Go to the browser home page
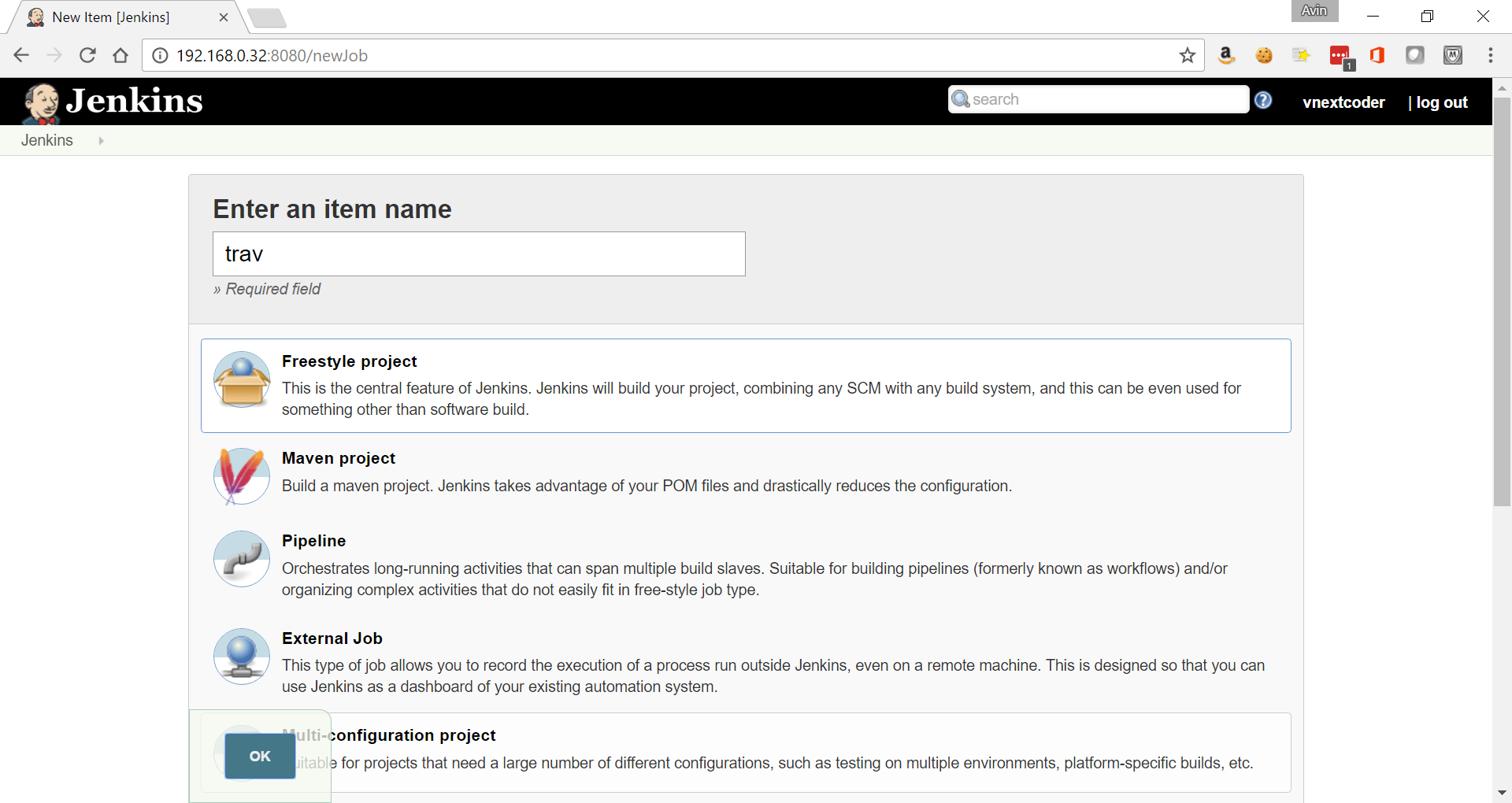This screenshot has height=803, width=1512. (x=120, y=55)
